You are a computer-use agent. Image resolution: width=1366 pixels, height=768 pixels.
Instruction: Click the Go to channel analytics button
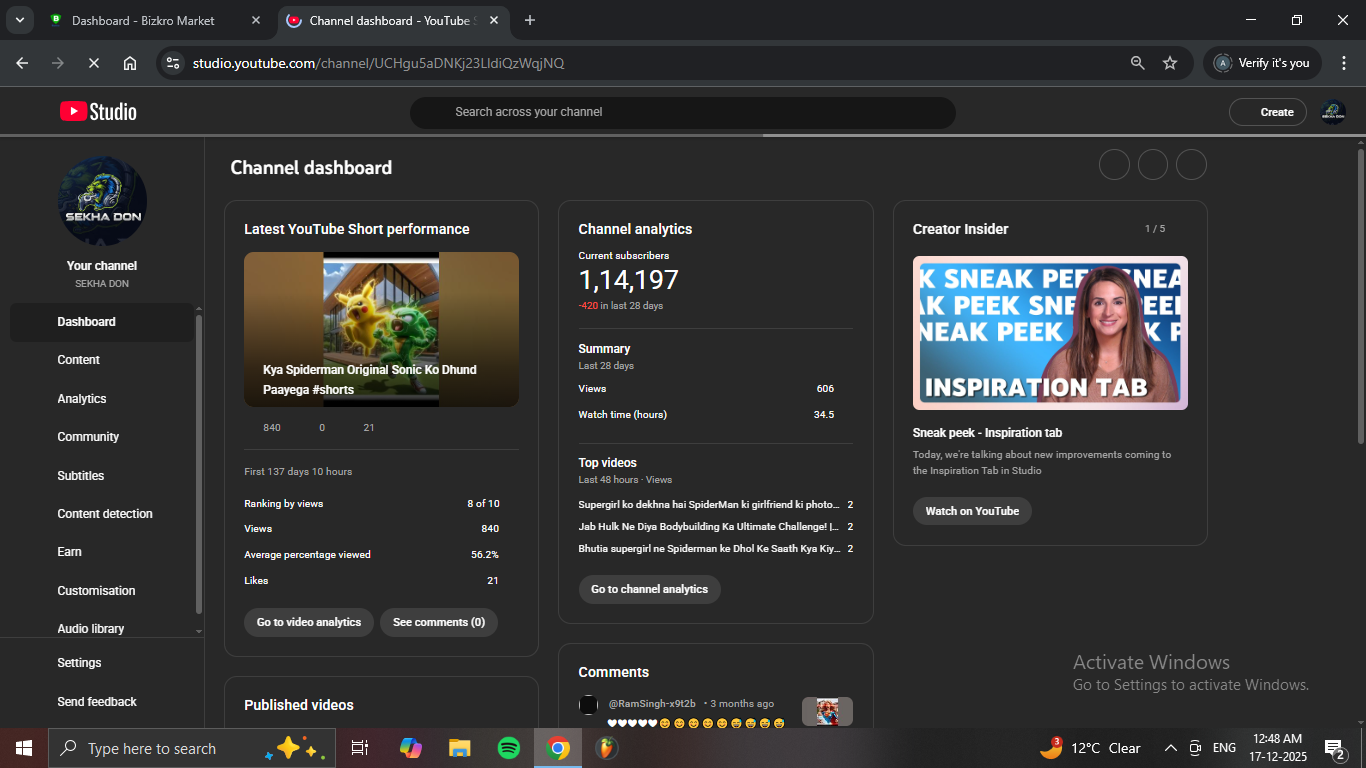649,589
